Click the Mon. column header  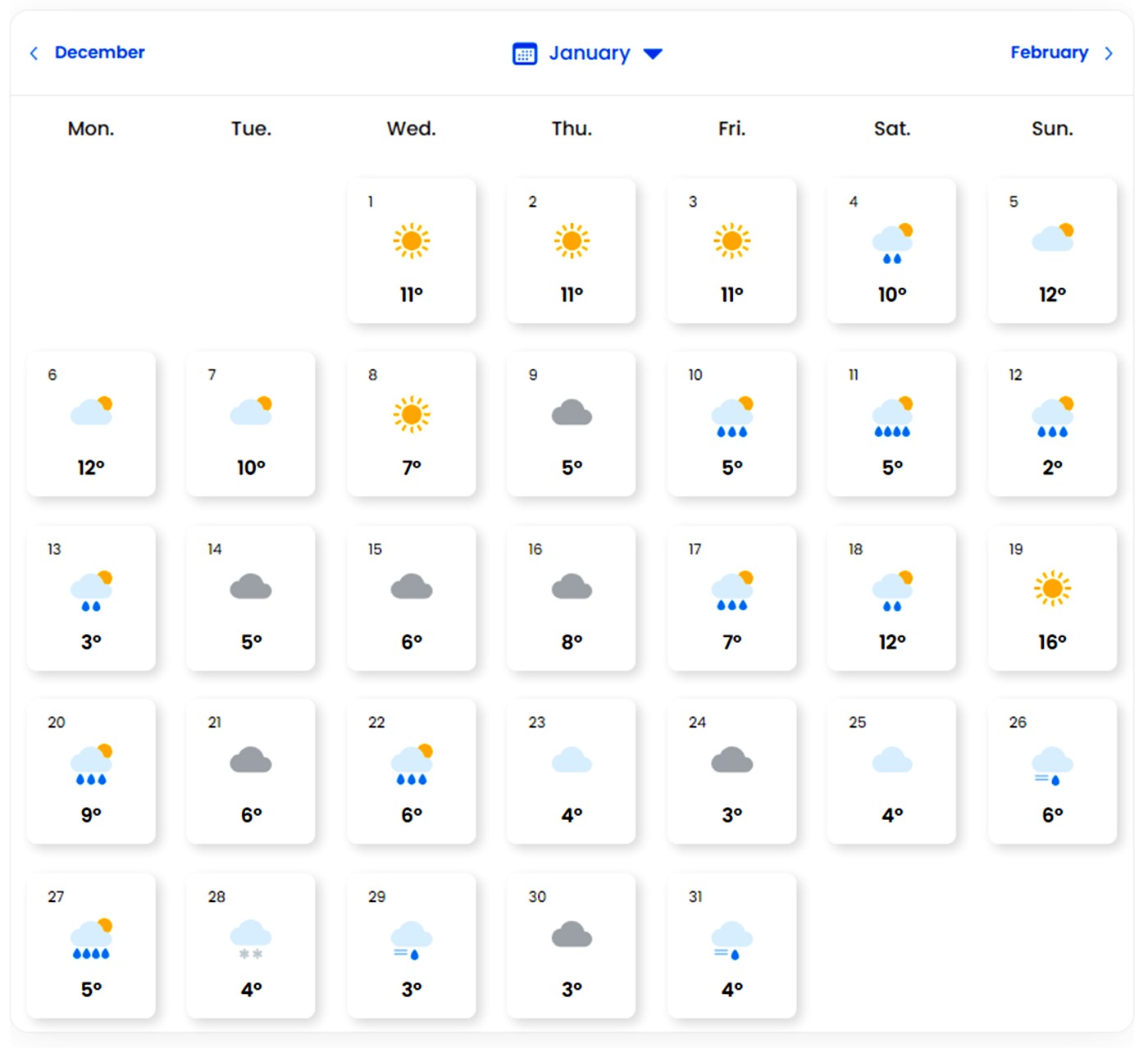(91, 129)
